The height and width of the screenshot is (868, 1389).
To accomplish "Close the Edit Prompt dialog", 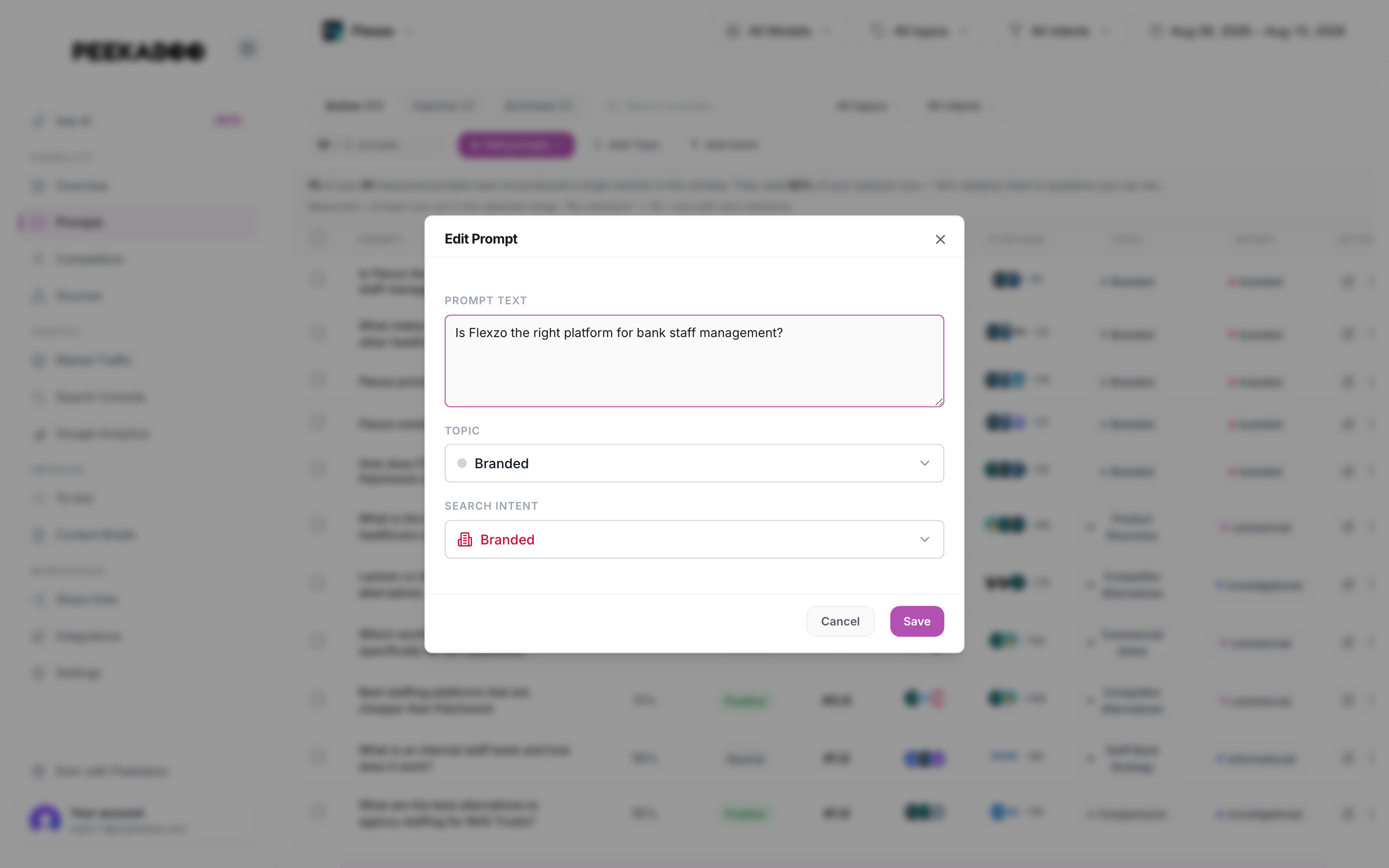I will click(x=940, y=239).
